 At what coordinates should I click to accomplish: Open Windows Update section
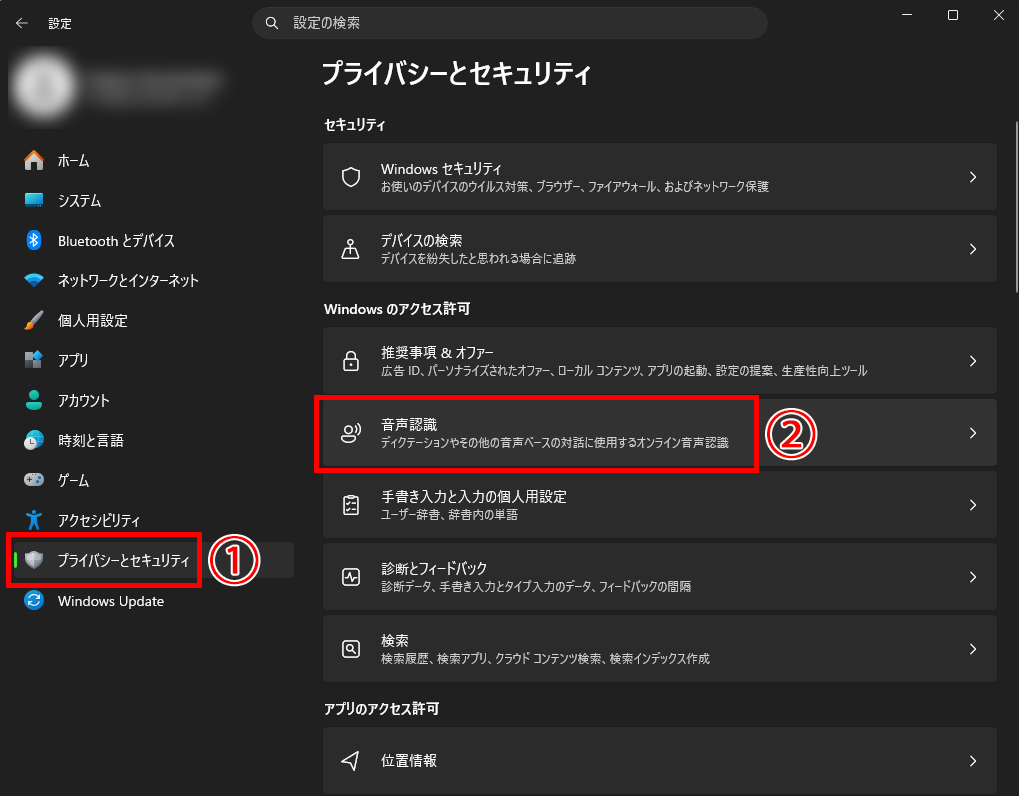pyautogui.click(x=151, y=600)
